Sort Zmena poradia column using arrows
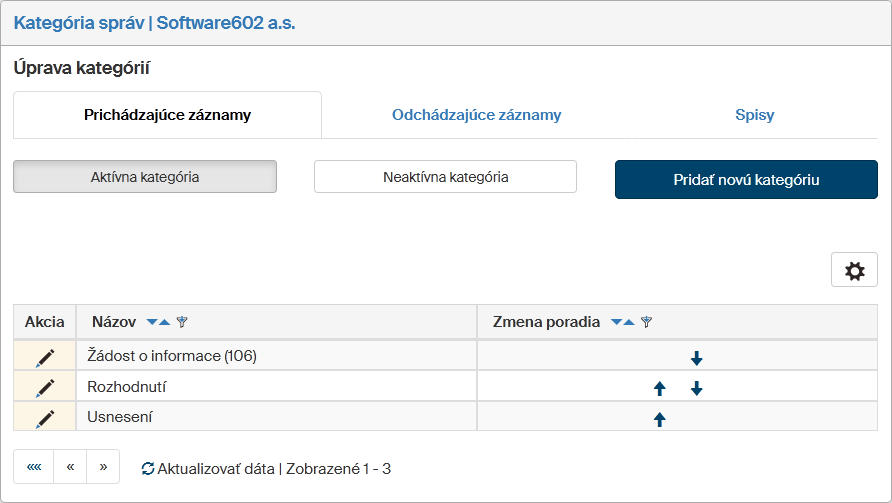This screenshot has height=503, width=892. pos(622,322)
